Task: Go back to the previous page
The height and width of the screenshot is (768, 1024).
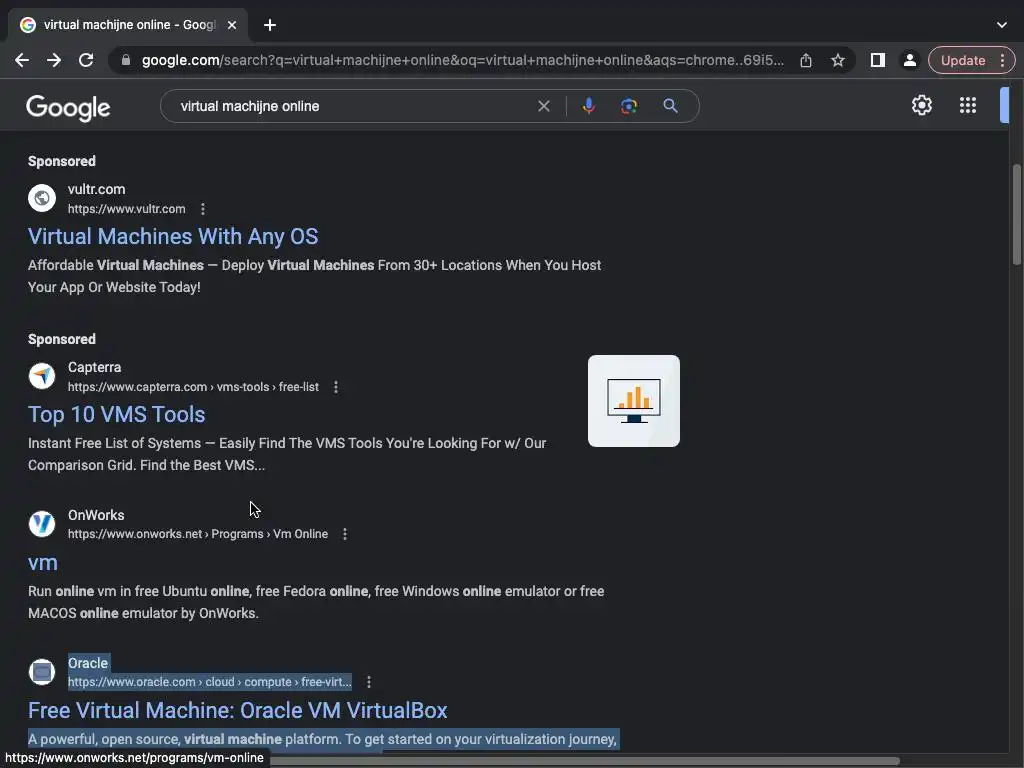Action: 22,60
